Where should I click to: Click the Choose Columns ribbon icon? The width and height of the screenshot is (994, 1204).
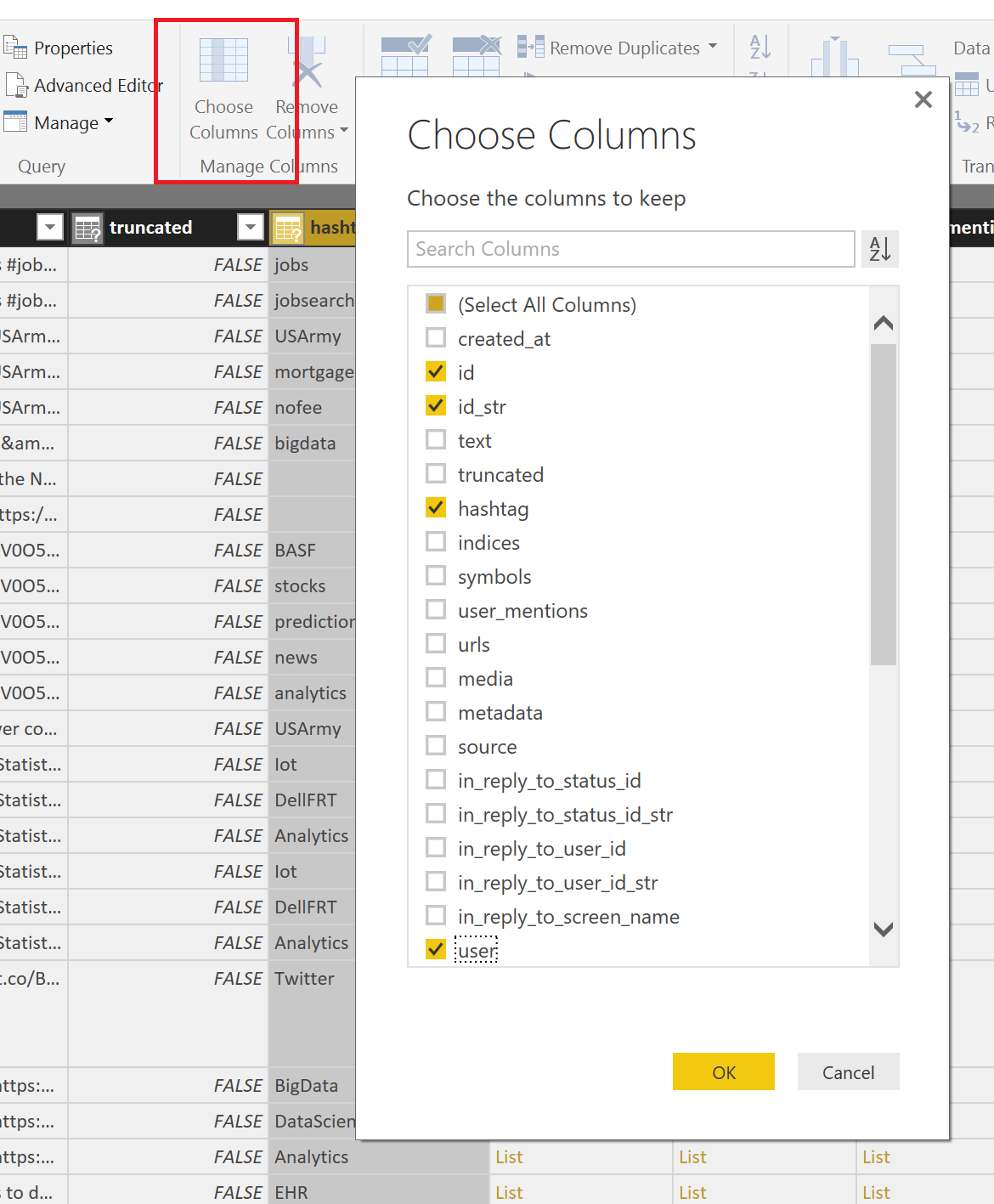[223, 61]
